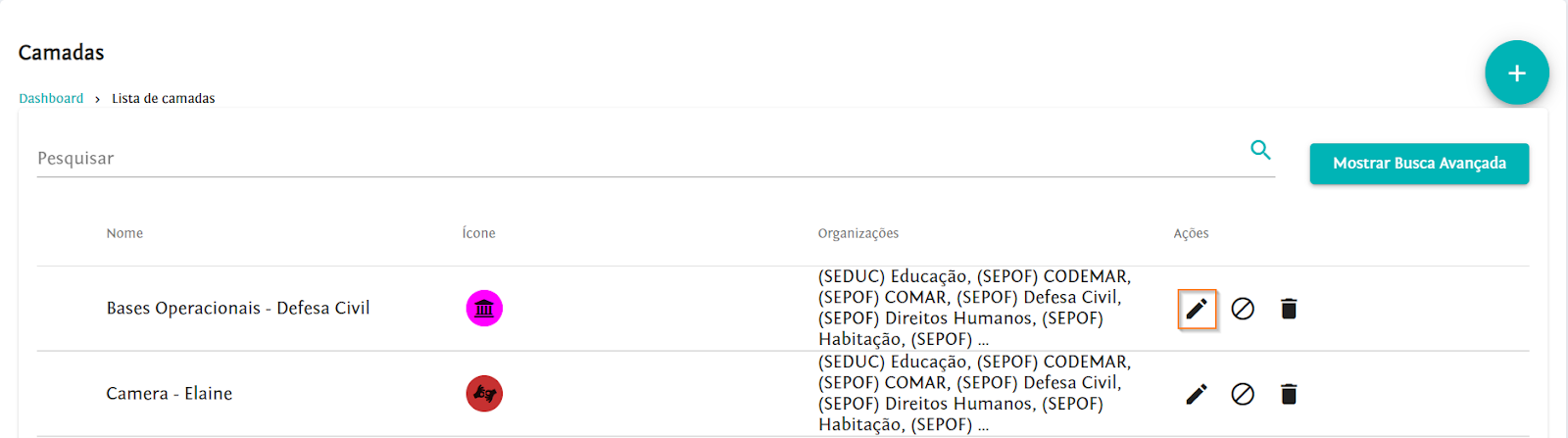
Task: Click the magenta Bases Operacionais layer icon
Action: click(484, 309)
